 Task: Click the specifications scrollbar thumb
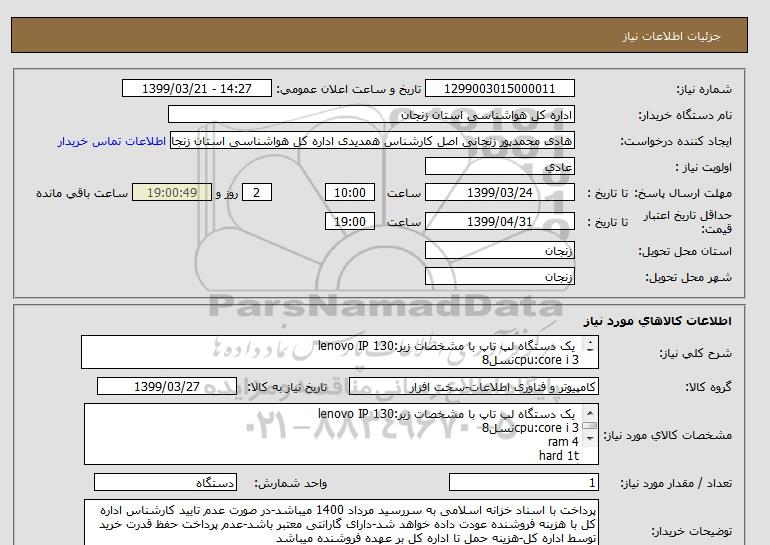(590, 425)
